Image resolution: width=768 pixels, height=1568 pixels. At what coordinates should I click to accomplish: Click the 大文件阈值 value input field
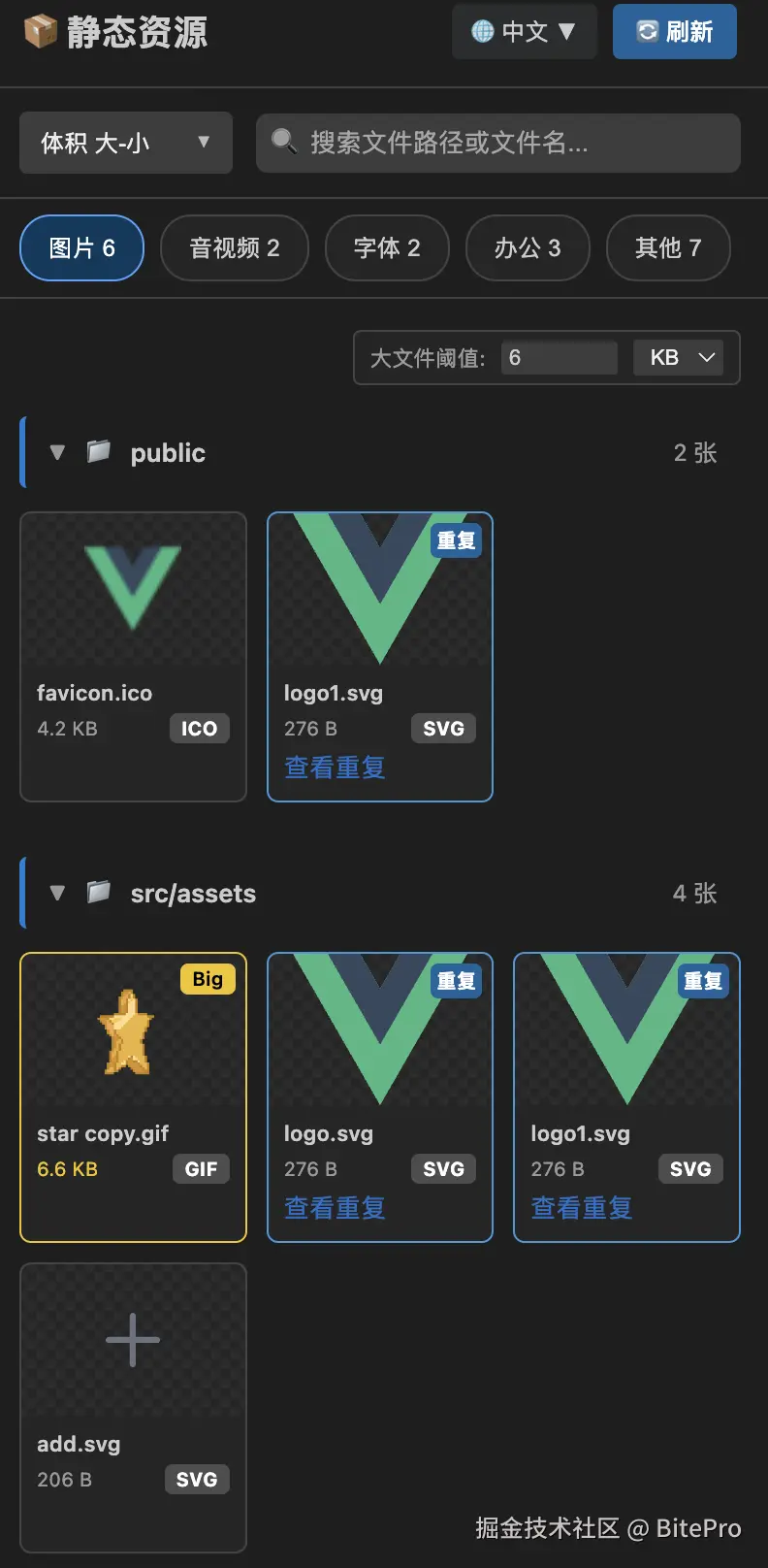[x=560, y=358]
